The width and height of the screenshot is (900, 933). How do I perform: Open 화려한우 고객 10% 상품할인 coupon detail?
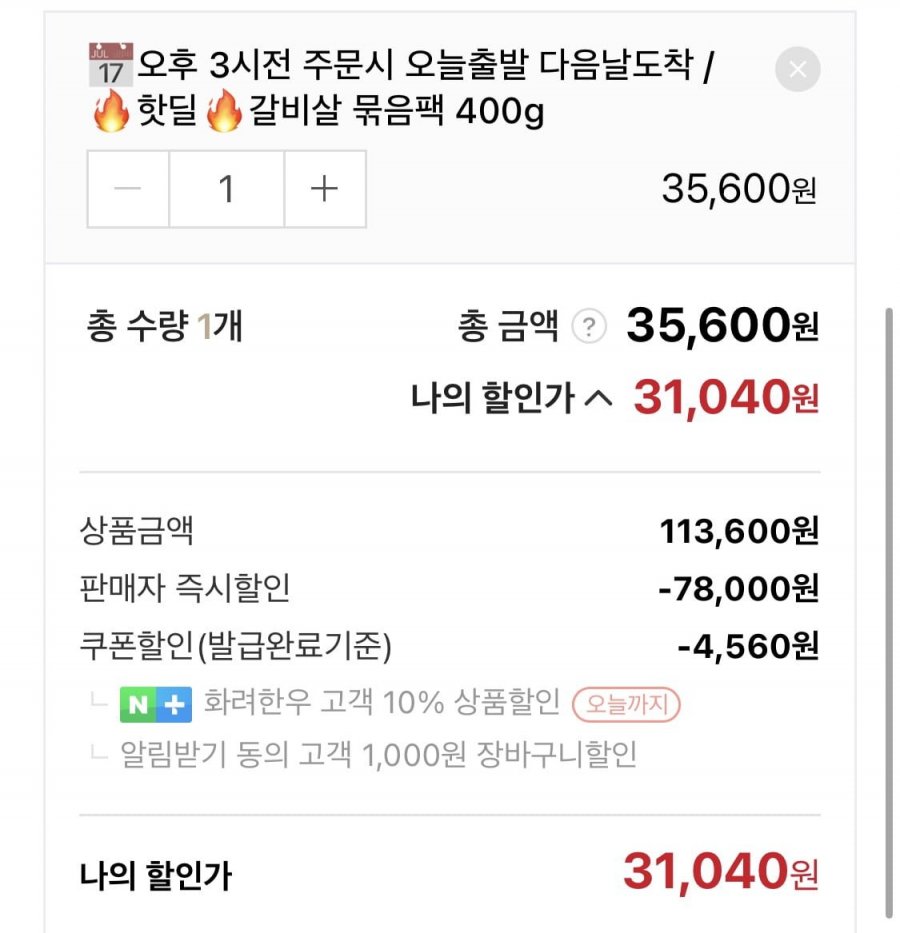tap(381, 703)
